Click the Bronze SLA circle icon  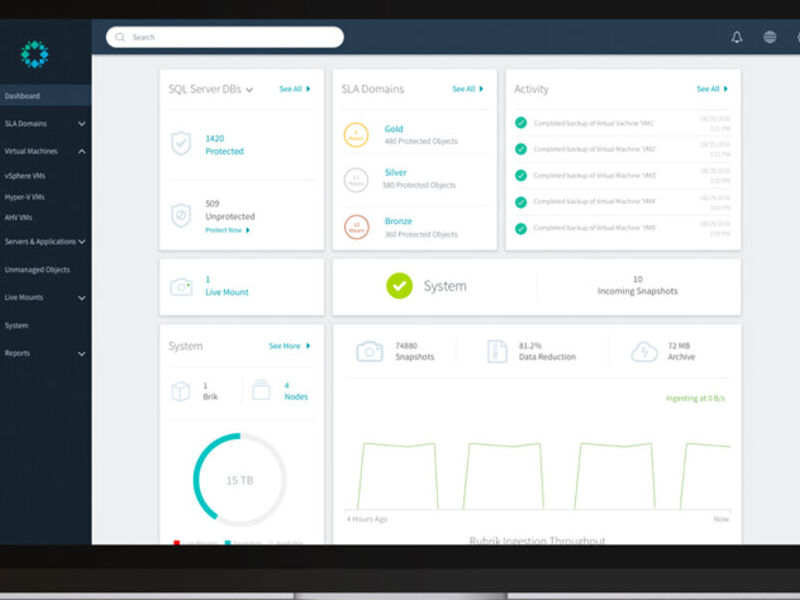[x=356, y=227]
